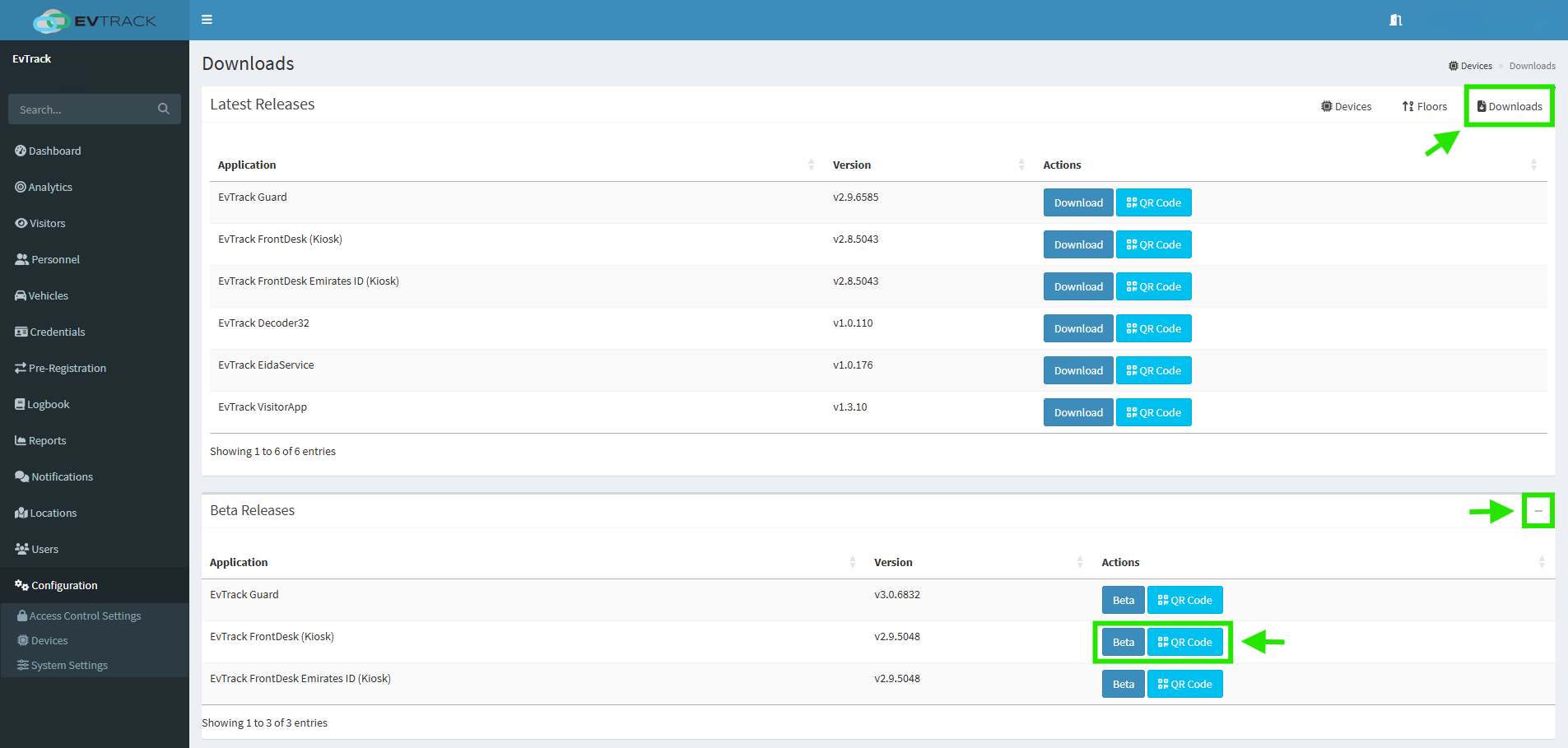Screen dimensions: 1568x748
Task: Collapse the Beta Releases panel
Action: pyautogui.click(x=1538, y=511)
